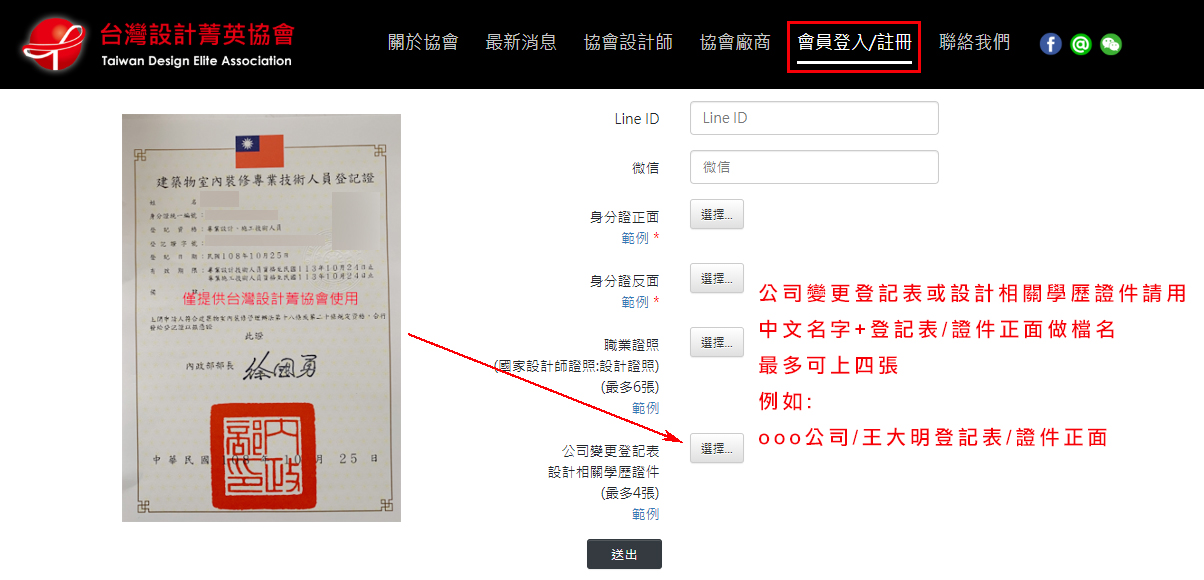Open the Facebook icon in header
The height and width of the screenshot is (580, 1204).
pyautogui.click(x=1050, y=44)
